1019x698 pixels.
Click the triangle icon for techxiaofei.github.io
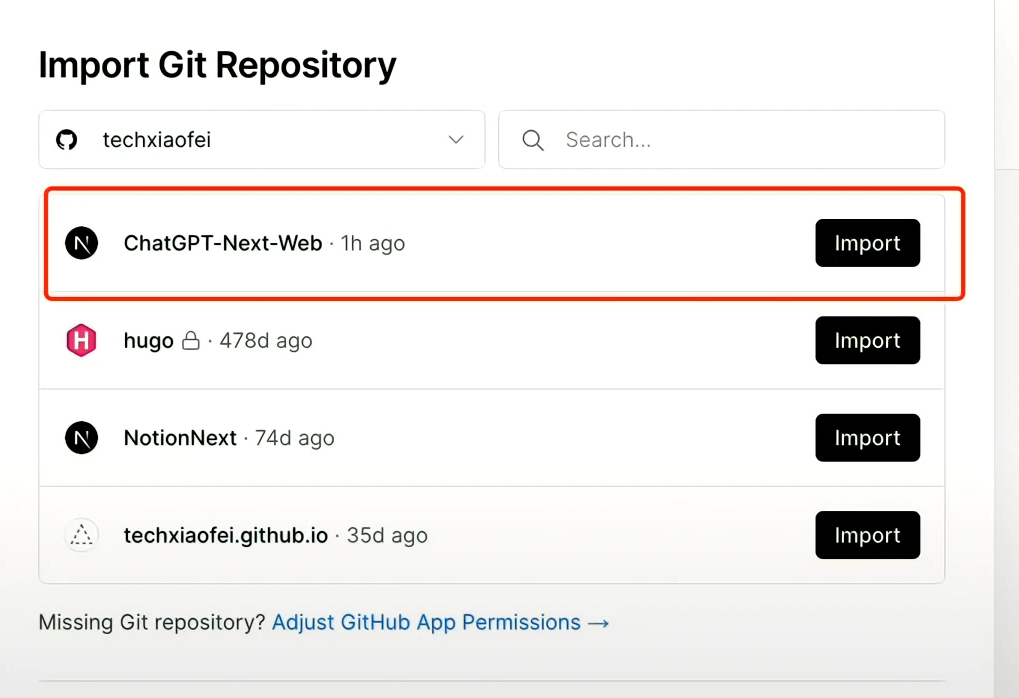pyautogui.click(x=81, y=535)
